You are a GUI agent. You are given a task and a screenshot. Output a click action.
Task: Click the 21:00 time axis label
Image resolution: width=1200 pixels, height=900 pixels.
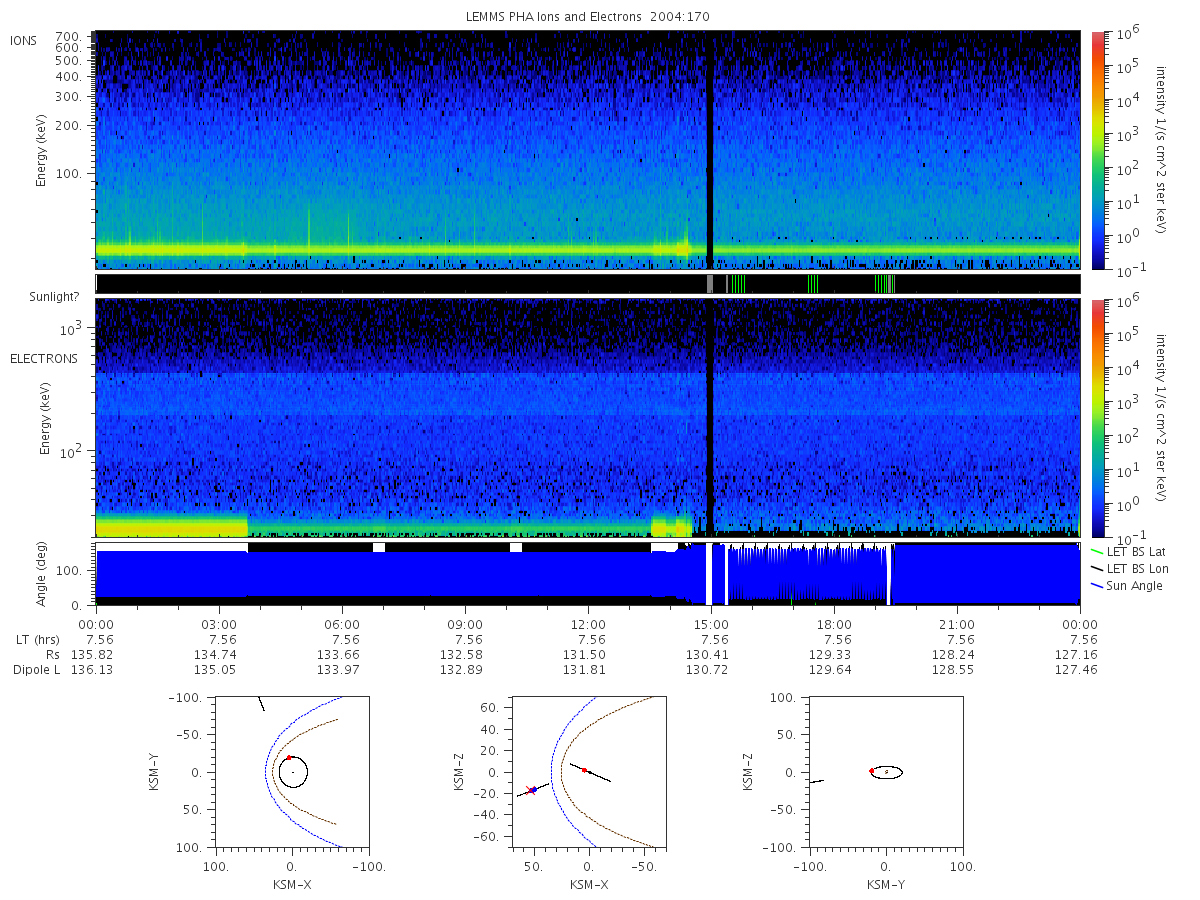(957, 624)
